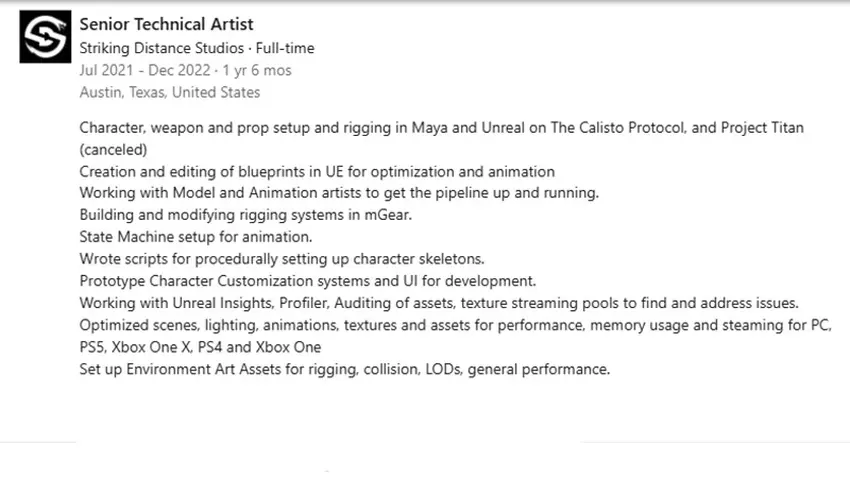Viewport: 850px width, 478px height.
Task: Click the Optimized scenes, lighting line
Action: point(455,325)
